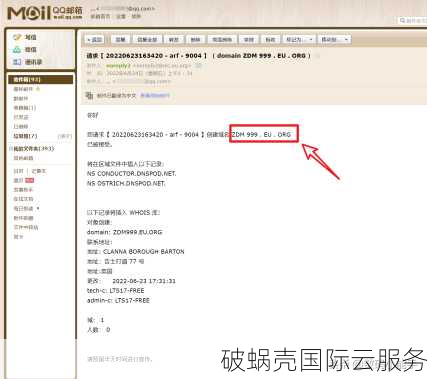This screenshot has width=427, height=379.
Task: Expand 我的文件夹(393) folder tree
Action: (11, 149)
